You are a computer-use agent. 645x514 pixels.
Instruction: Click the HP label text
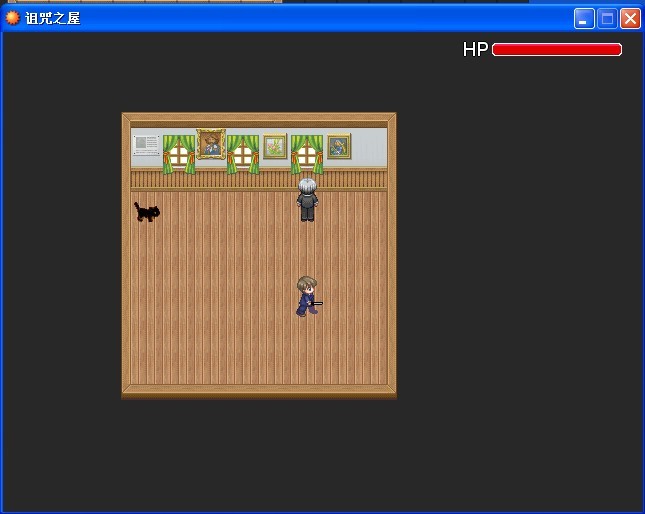coord(476,50)
